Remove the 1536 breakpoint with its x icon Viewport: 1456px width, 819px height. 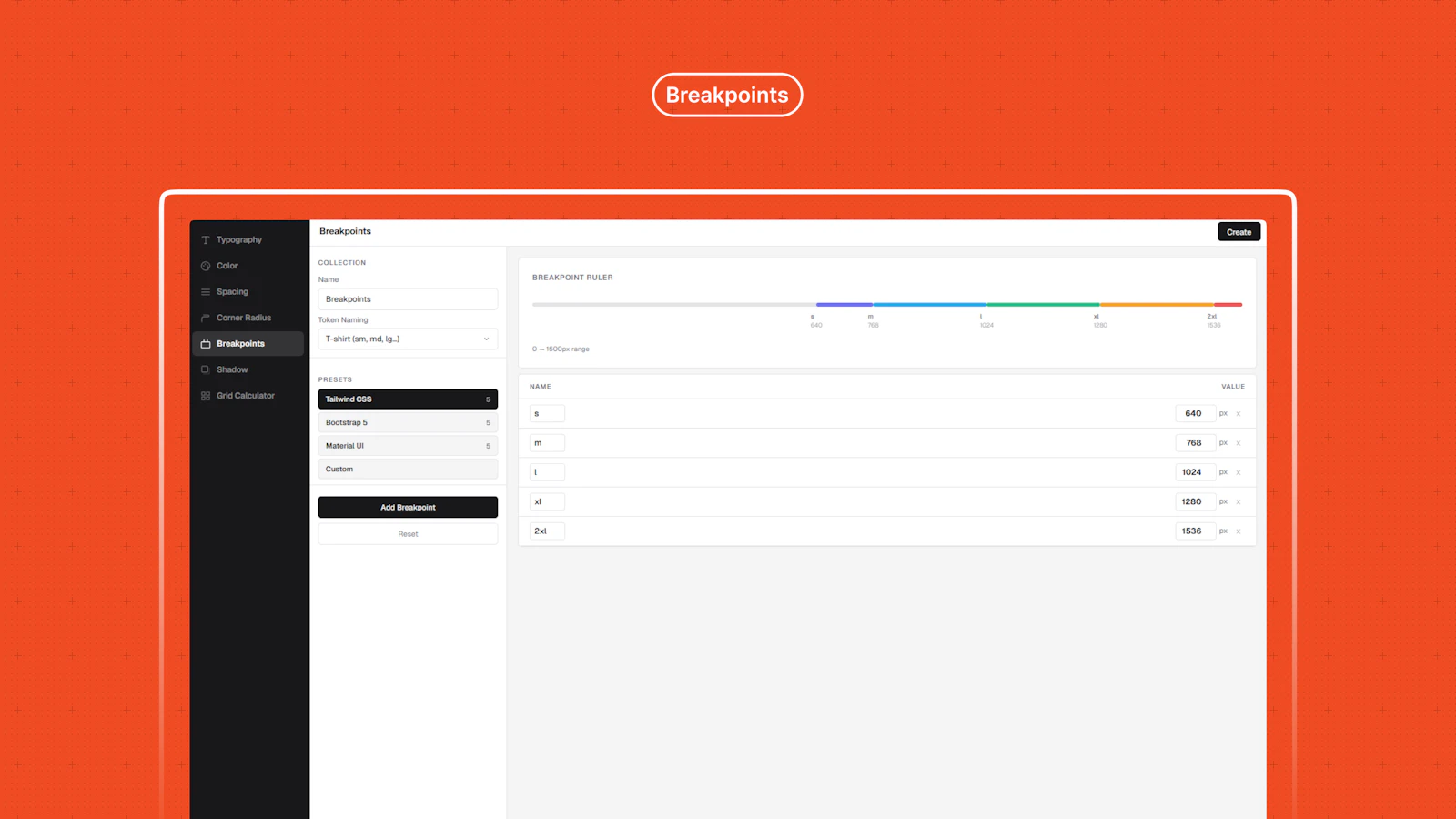click(1238, 531)
